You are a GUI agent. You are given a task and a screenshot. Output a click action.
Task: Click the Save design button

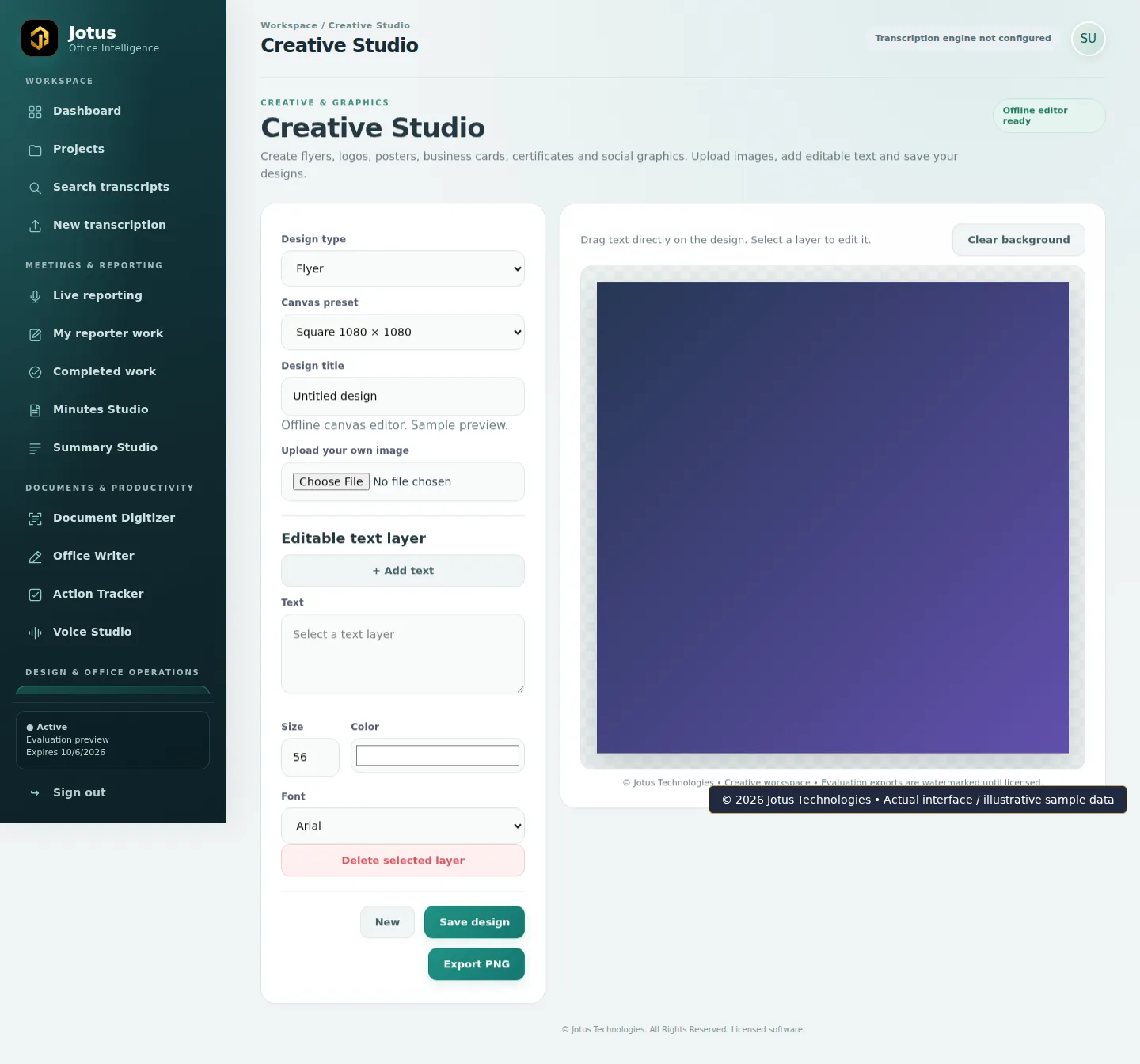click(474, 922)
